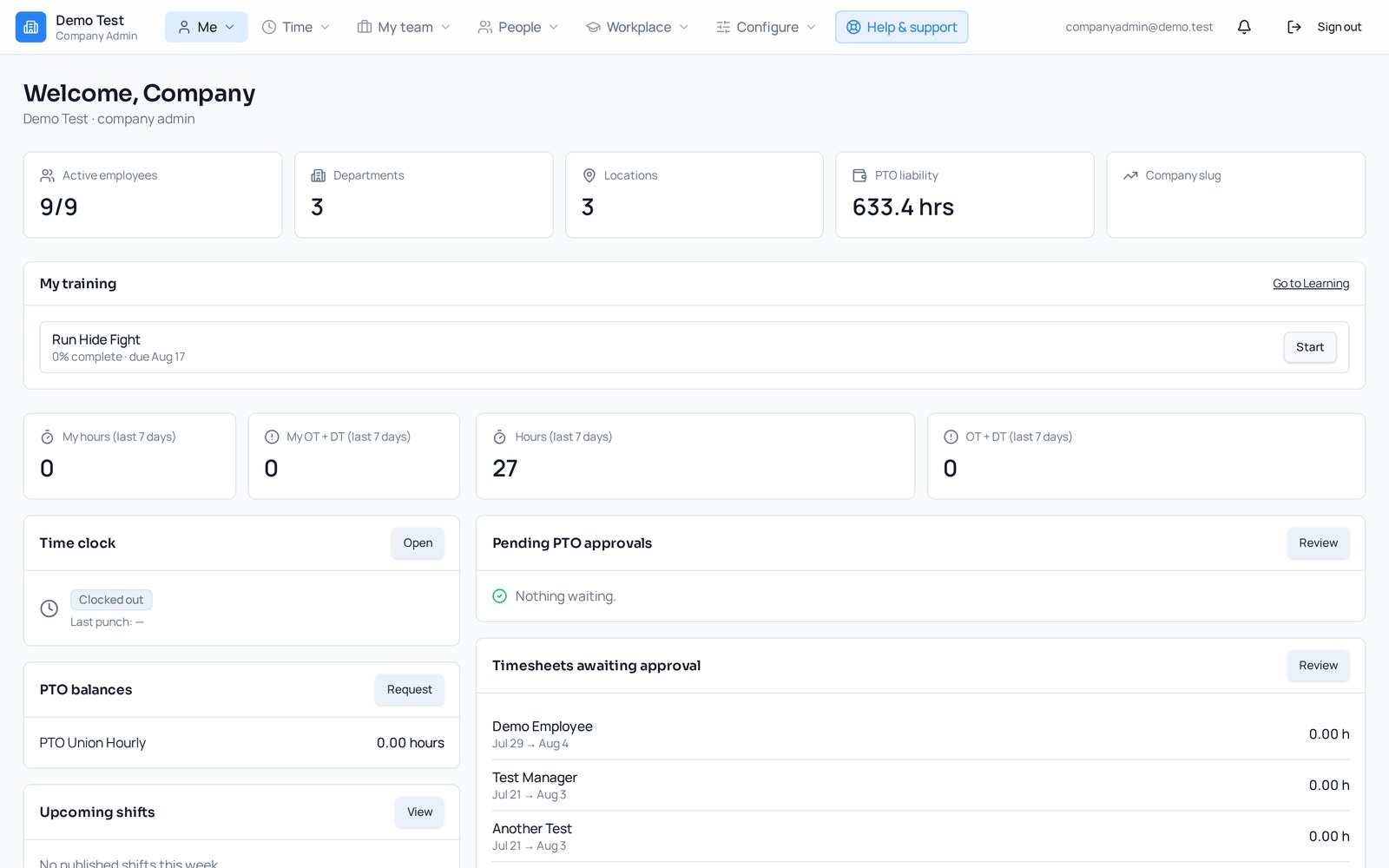Click the green check icon beside Nothing waiting
1389x868 pixels.
pos(500,596)
